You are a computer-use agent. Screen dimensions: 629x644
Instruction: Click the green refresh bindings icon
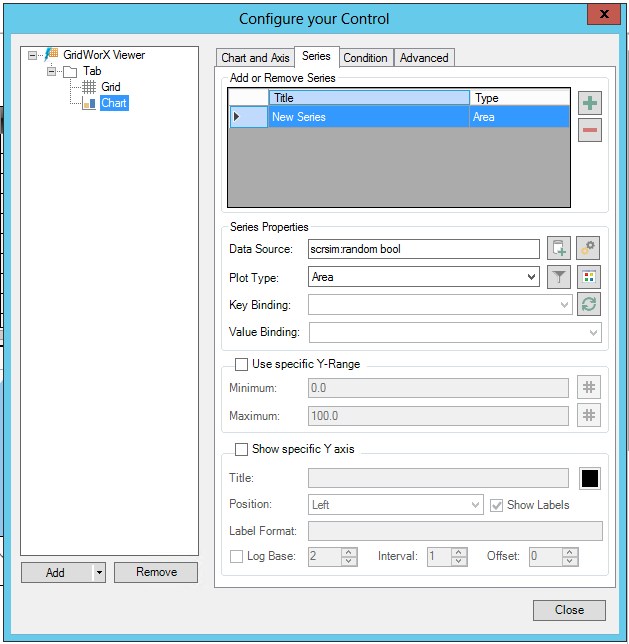(x=589, y=305)
